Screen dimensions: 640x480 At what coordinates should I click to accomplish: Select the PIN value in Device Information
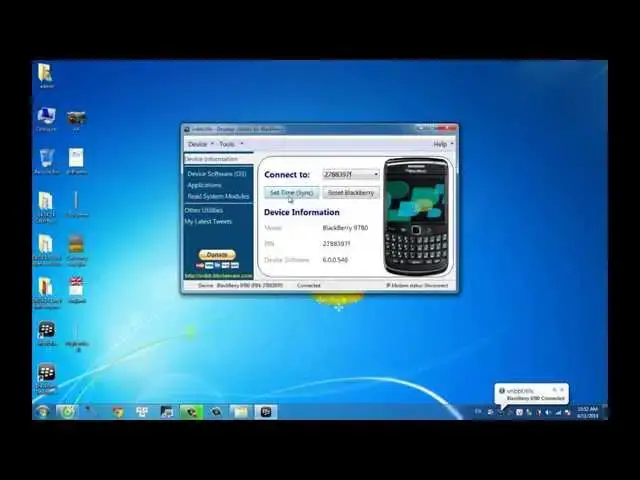coord(336,244)
